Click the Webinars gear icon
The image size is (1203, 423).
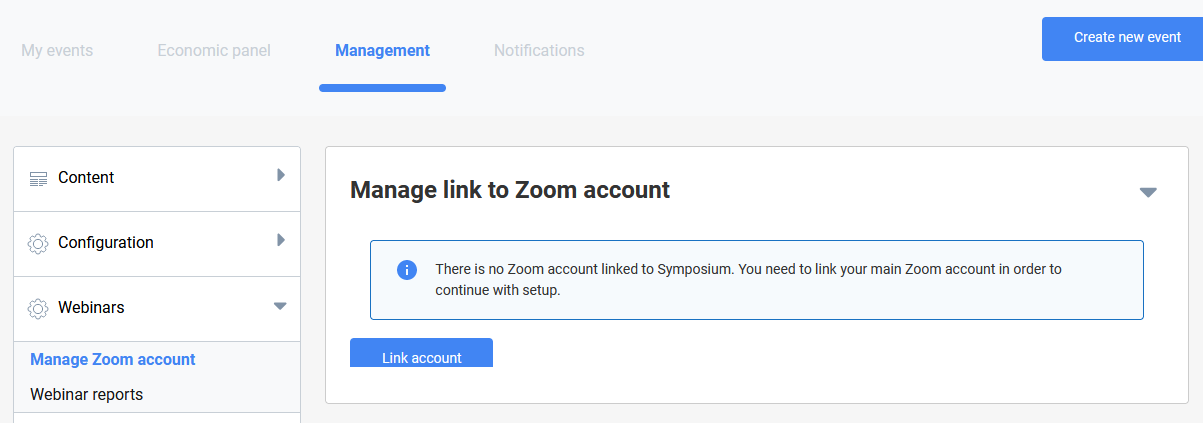point(39,308)
